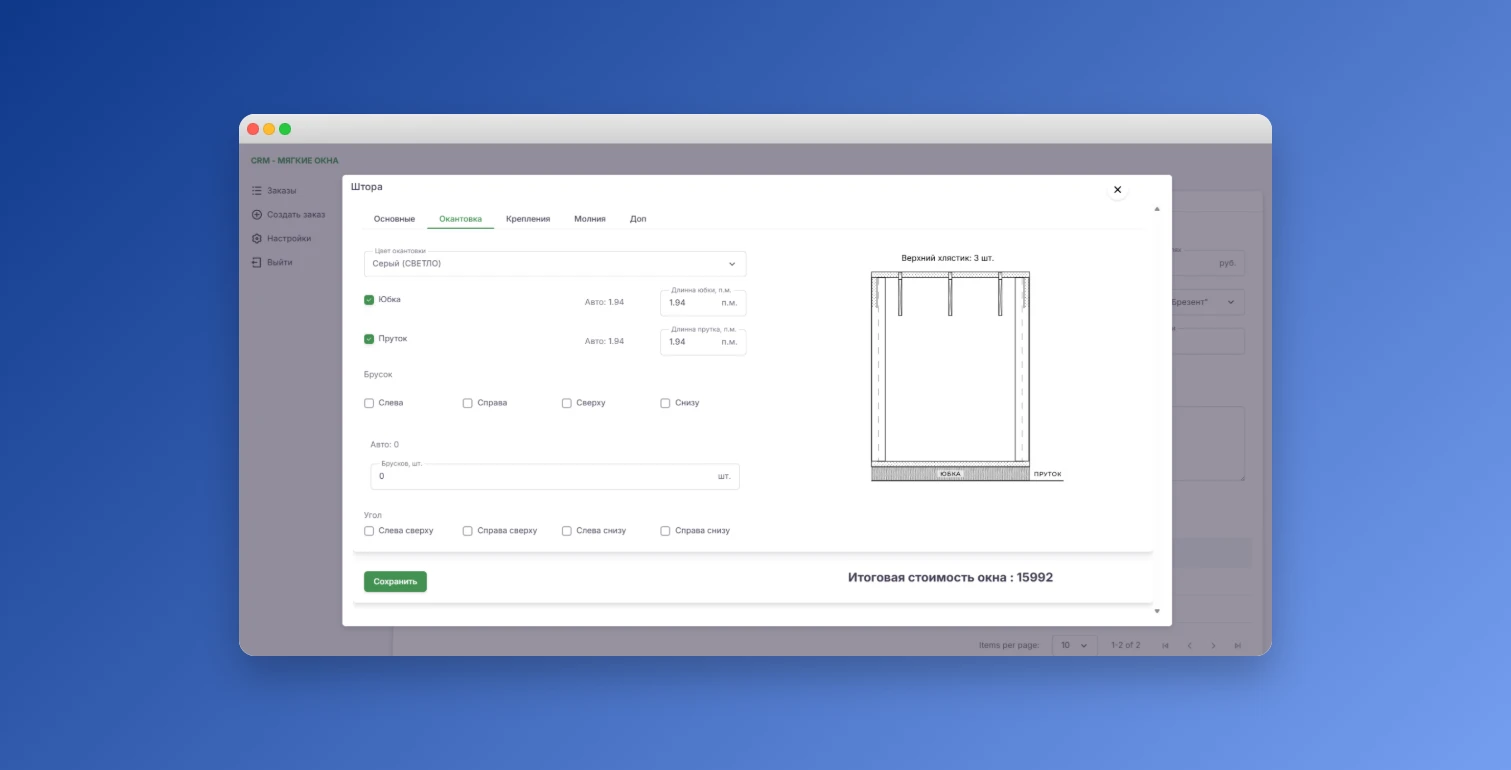Viewport: 1511px width, 770px height.
Task: Click the Заказы list icon in the sidebar
Action: tap(257, 190)
